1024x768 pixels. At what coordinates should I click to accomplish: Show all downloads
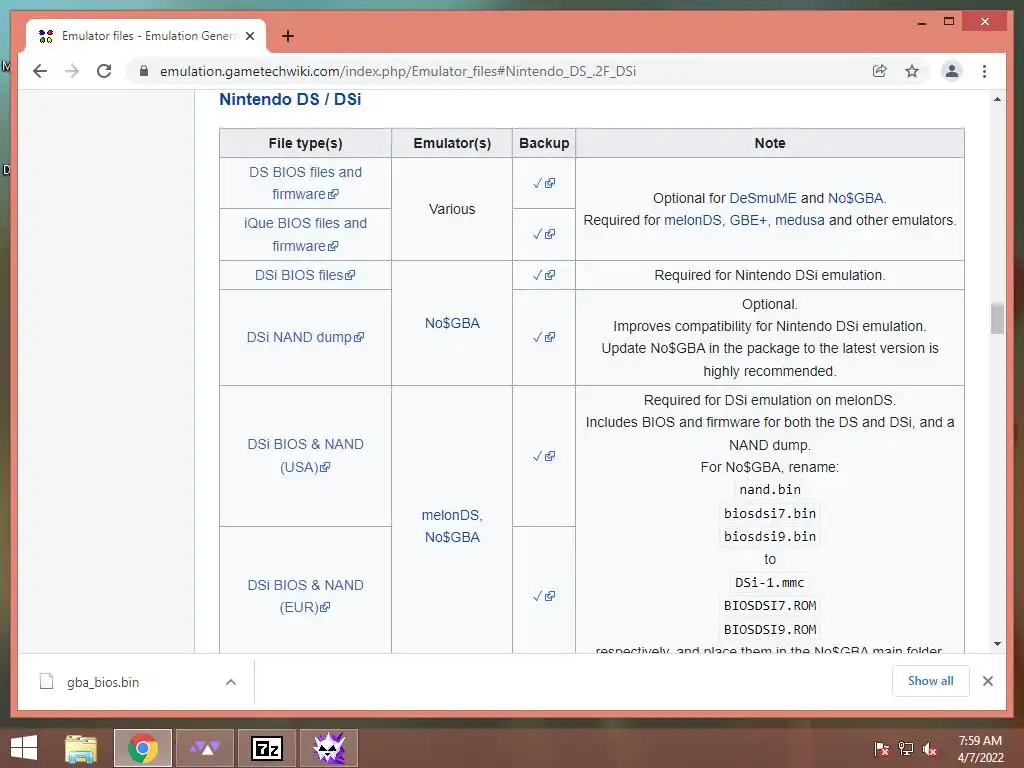coord(931,681)
